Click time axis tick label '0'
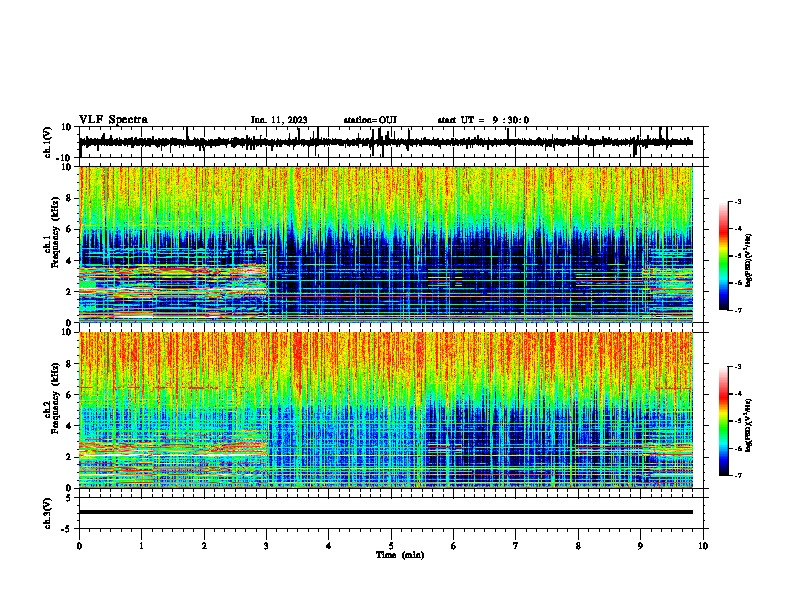 pyautogui.click(x=79, y=546)
